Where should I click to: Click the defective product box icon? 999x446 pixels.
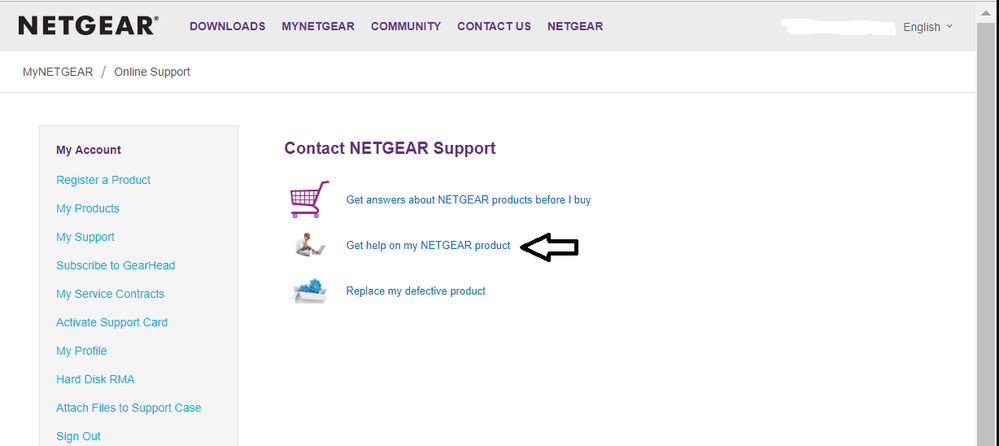click(x=310, y=291)
